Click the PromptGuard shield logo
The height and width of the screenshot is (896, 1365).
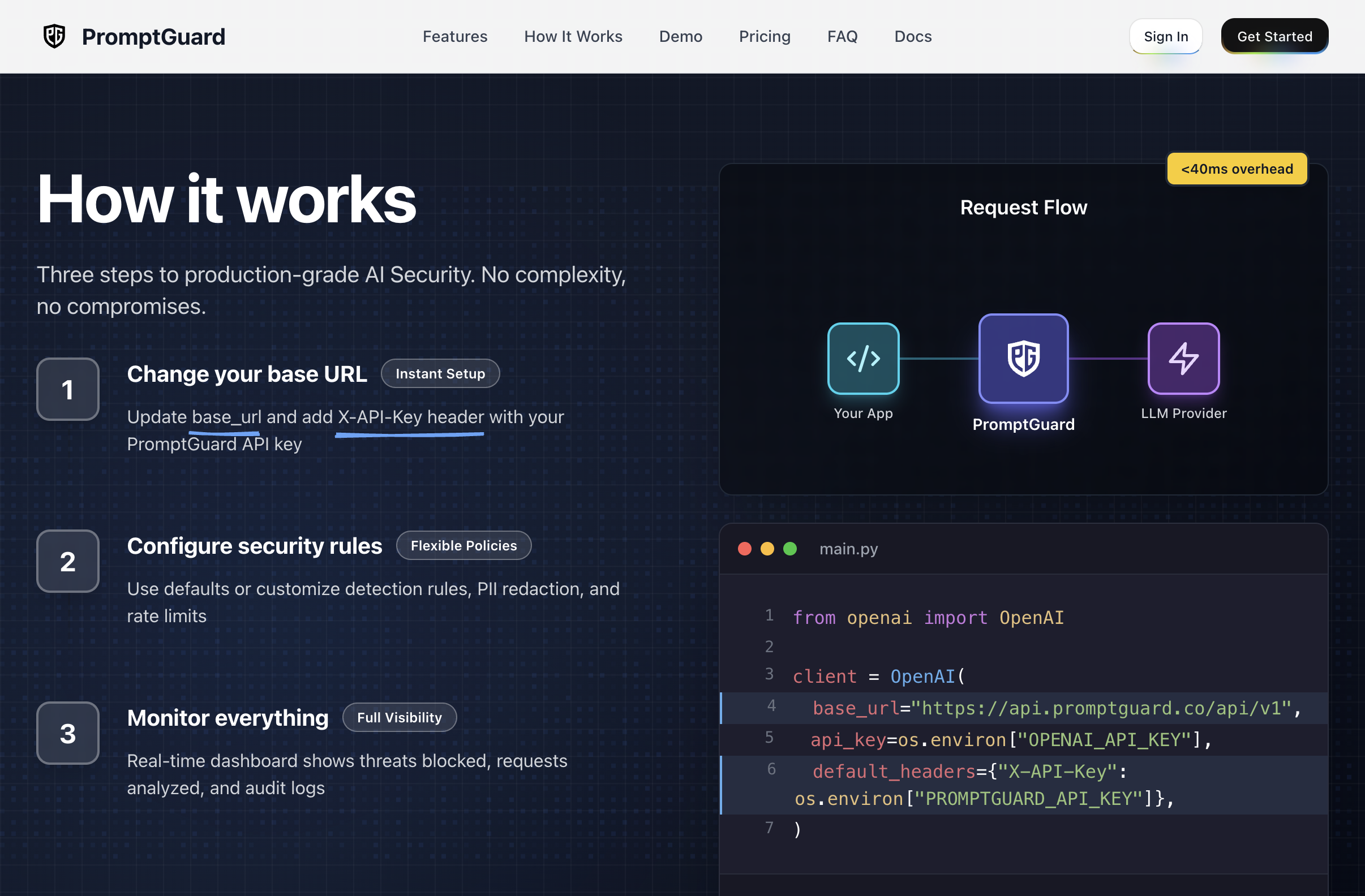(54, 36)
